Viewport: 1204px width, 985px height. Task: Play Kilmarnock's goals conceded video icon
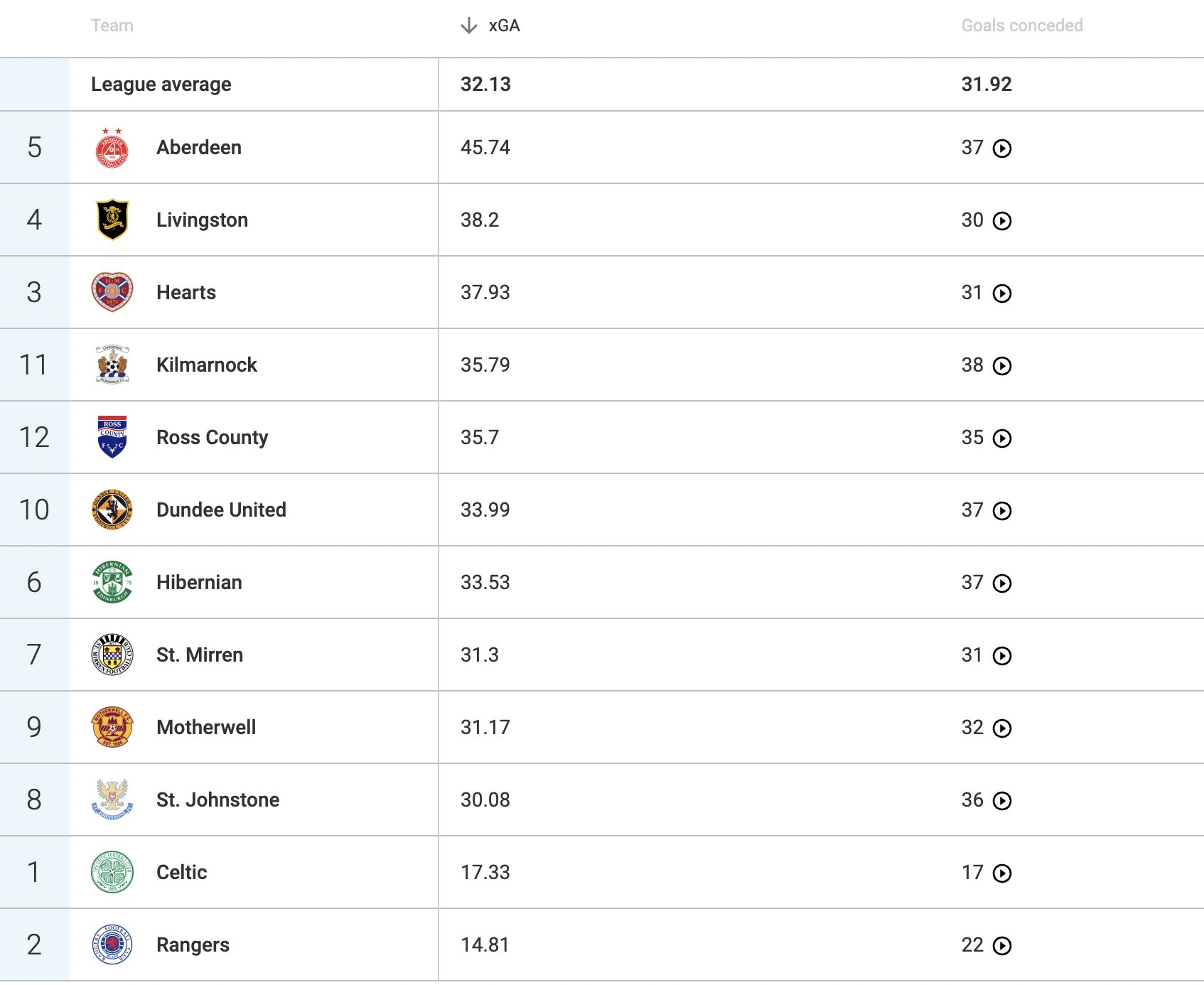1002,366
